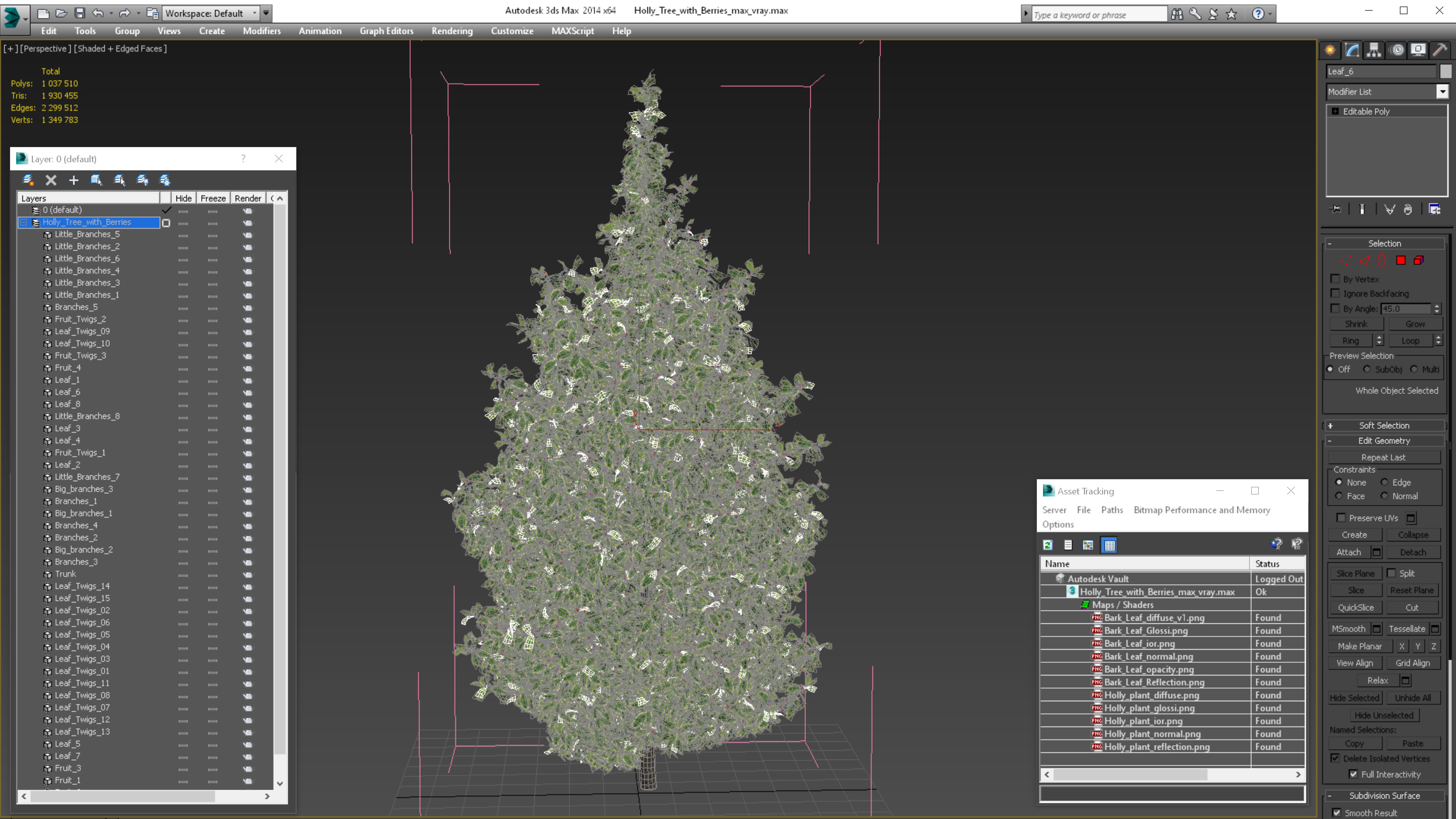
Task: Click the favorites star icon in title bar
Action: [x=1232, y=14]
